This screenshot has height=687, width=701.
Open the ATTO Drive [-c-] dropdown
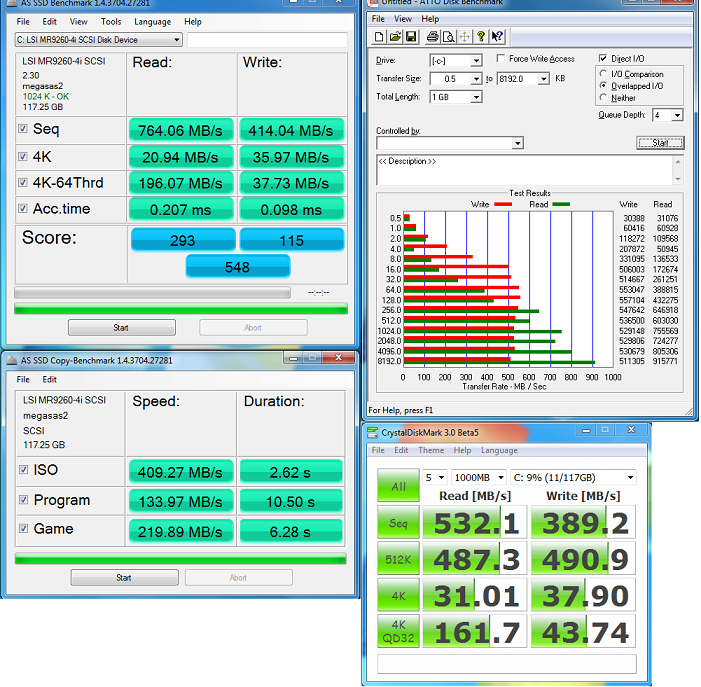(477, 60)
